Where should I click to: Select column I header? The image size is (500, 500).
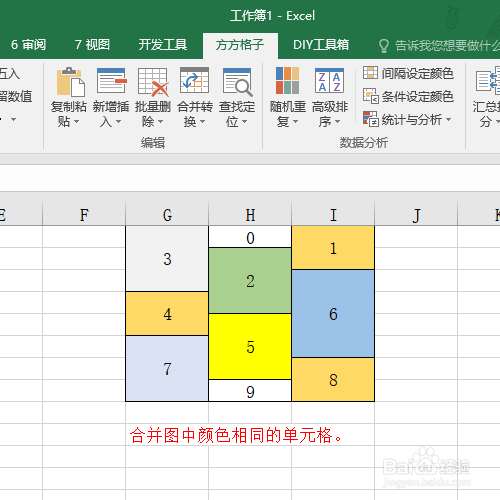[333, 215]
